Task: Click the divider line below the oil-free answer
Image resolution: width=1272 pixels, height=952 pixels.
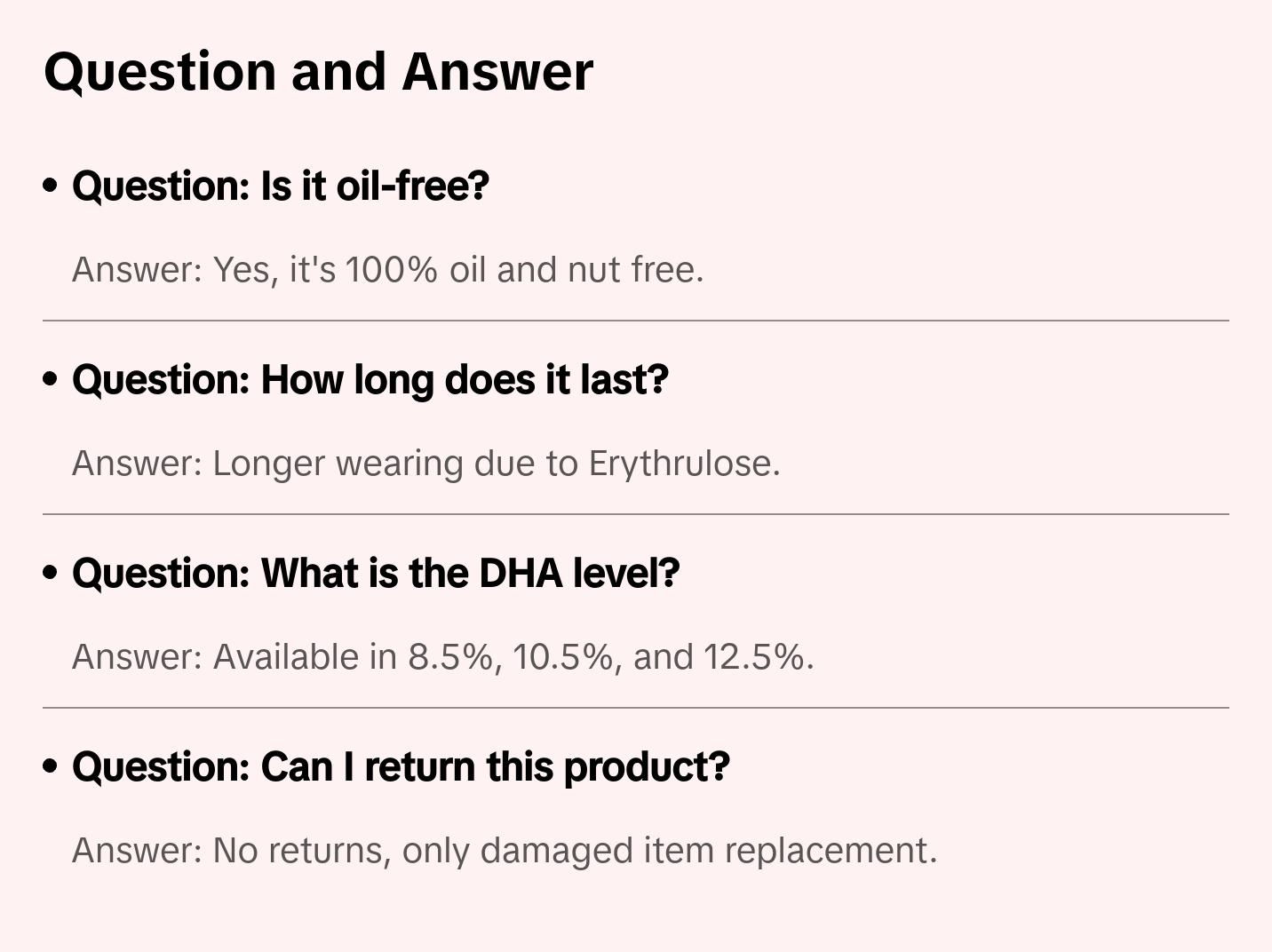Action: (636, 321)
